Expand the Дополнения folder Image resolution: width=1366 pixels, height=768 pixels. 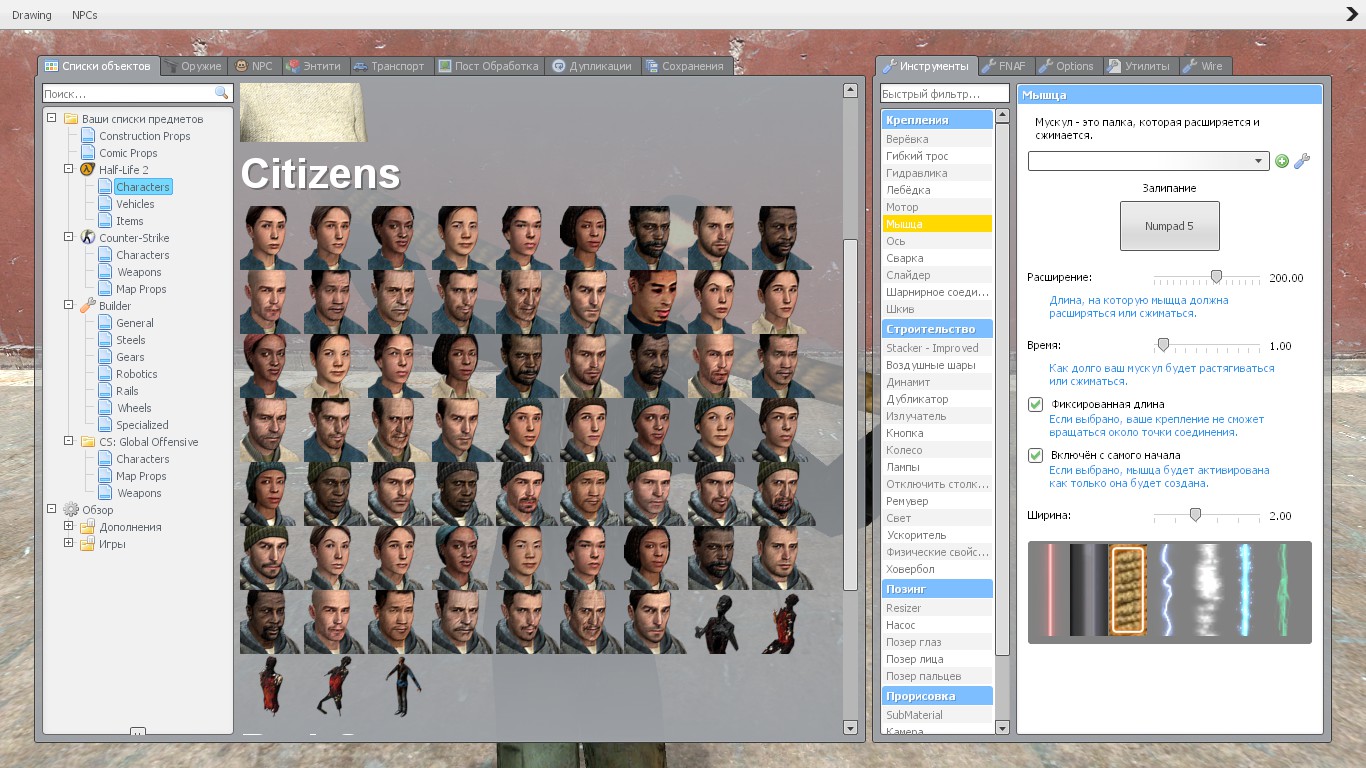[x=68, y=526]
